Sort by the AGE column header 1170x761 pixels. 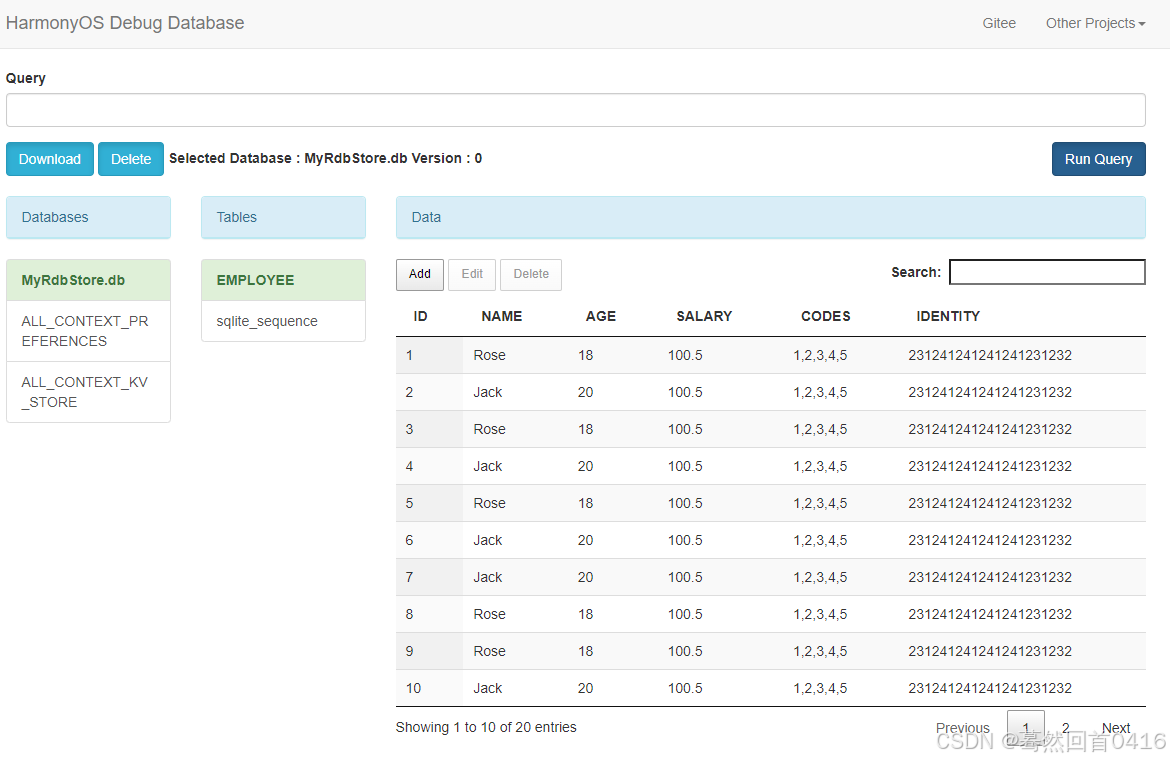coord(601,316)
